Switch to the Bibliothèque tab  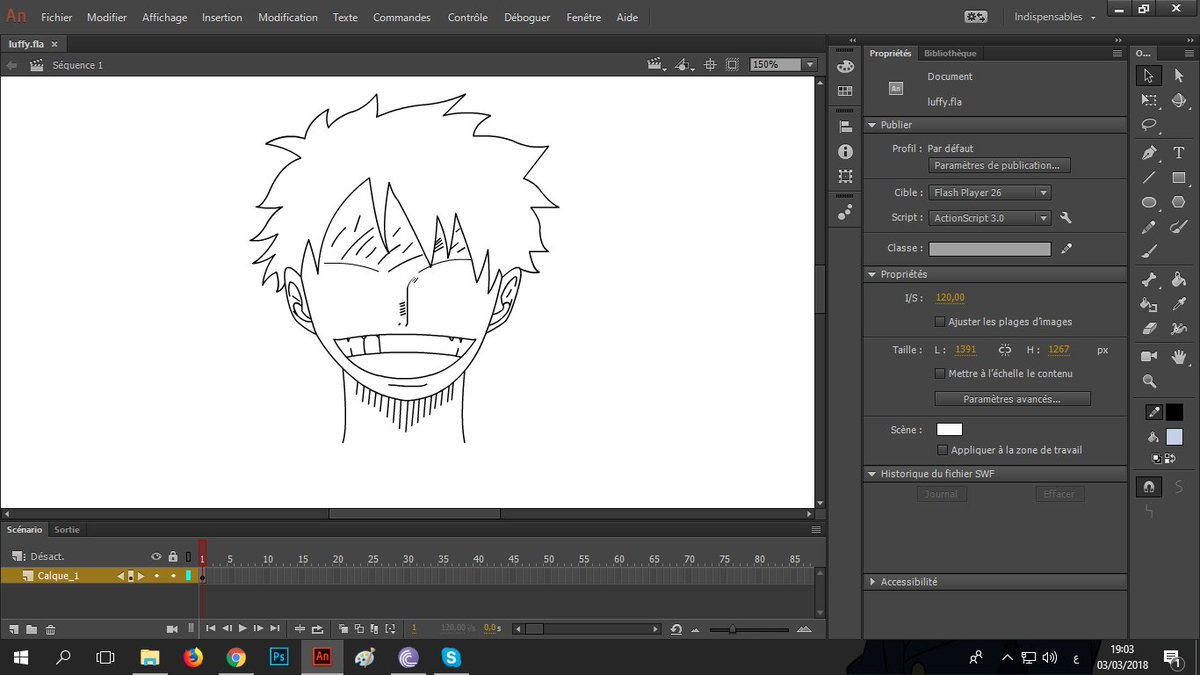point(950,53)
